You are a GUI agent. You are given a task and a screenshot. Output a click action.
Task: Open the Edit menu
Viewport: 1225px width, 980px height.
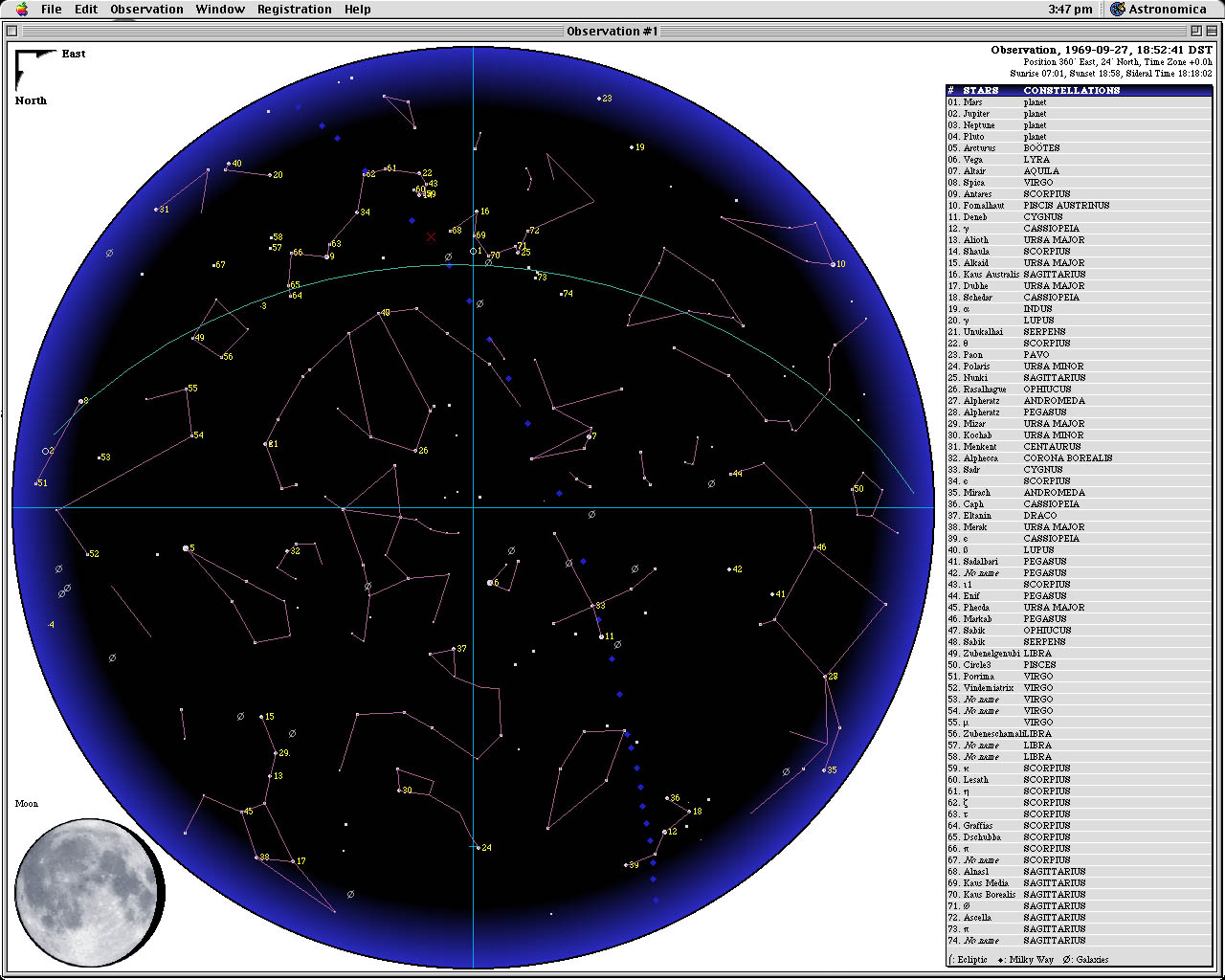pyautogui.click(x=86, y=9)
